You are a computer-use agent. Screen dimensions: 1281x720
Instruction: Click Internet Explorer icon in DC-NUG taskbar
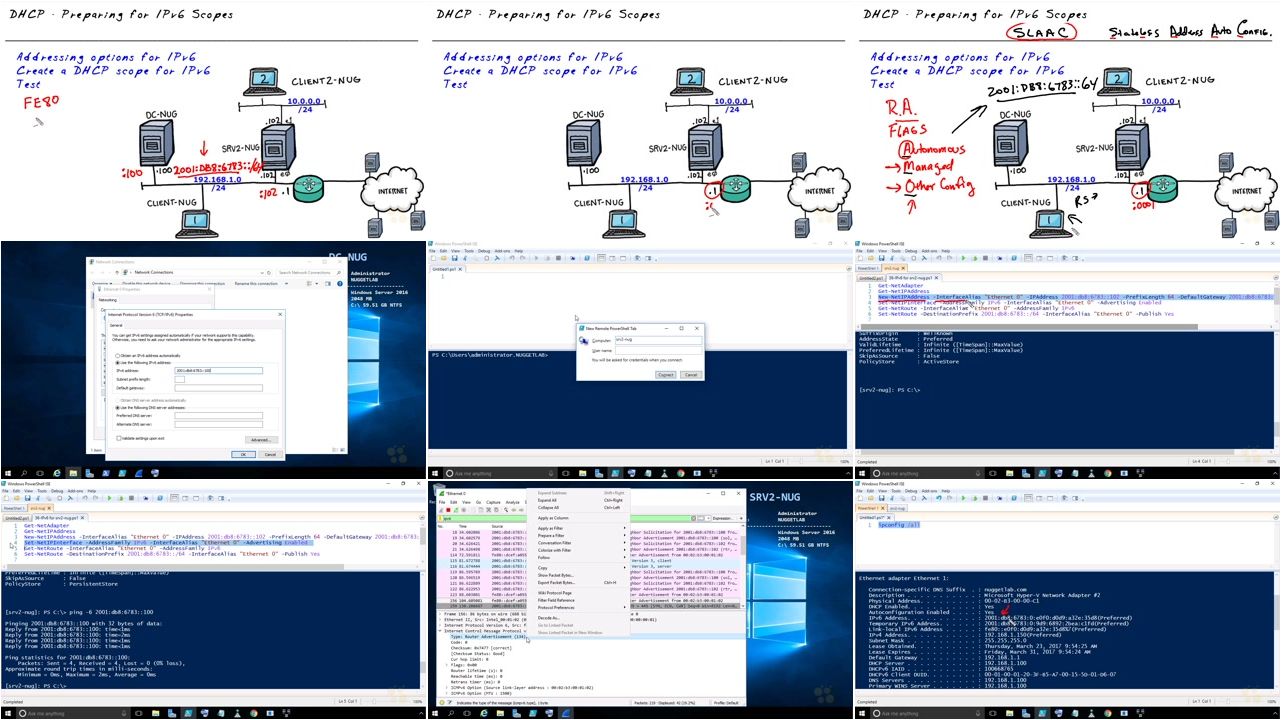tap(58, 473)
